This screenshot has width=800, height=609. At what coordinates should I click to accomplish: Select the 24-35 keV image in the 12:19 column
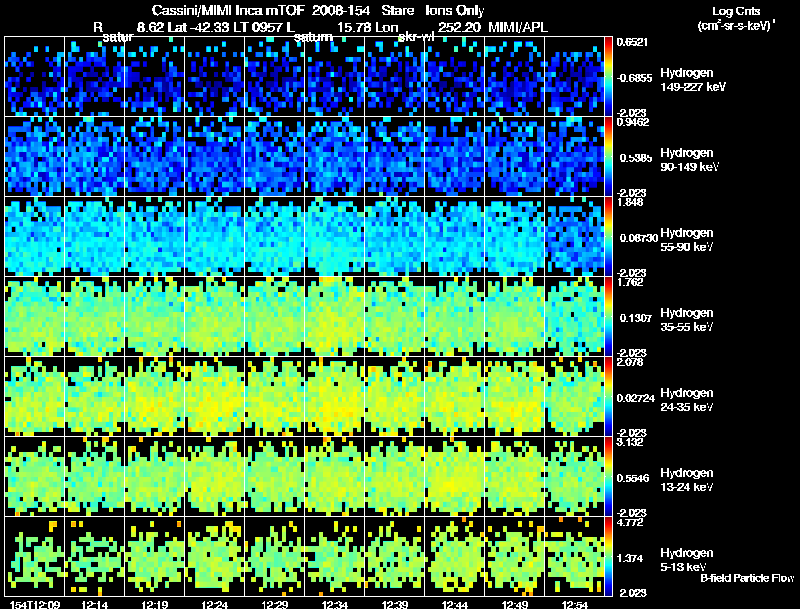pyautogui.click(x=155, y=396)
